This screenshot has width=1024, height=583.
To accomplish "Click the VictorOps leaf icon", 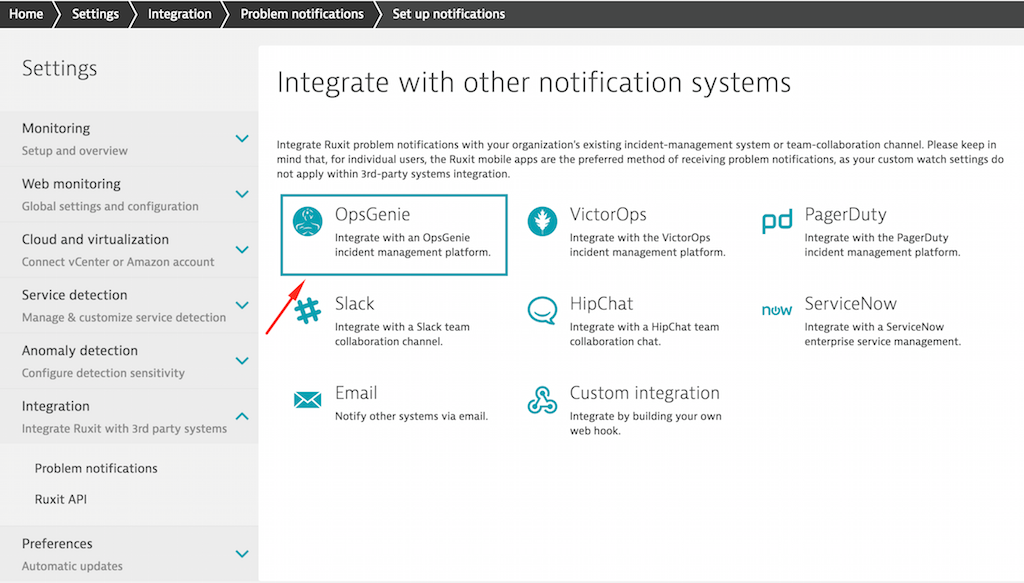I will [542, 221].
